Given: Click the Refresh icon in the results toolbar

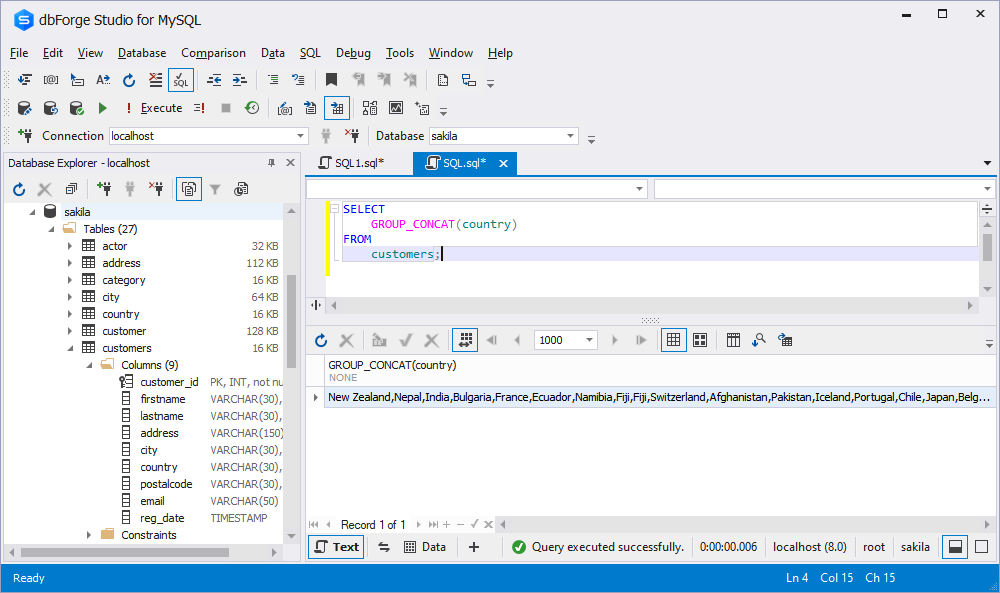Looking at the screenshot, I should 321,340.
